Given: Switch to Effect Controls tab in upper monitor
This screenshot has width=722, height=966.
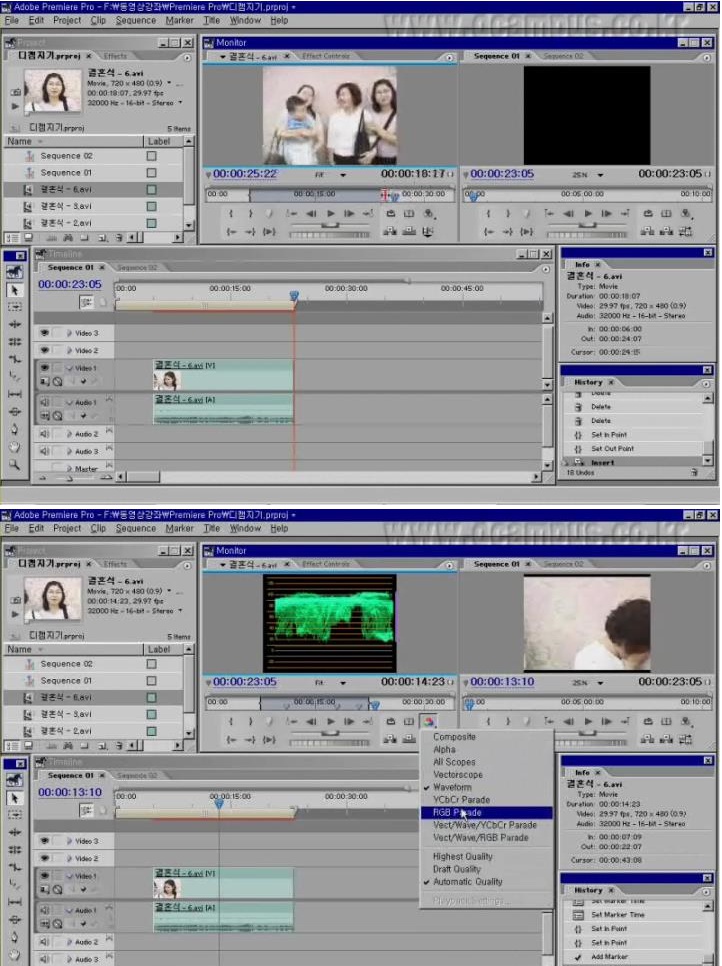Looking at the screenshot, I should pyautogui.click(x=326, y=56).
